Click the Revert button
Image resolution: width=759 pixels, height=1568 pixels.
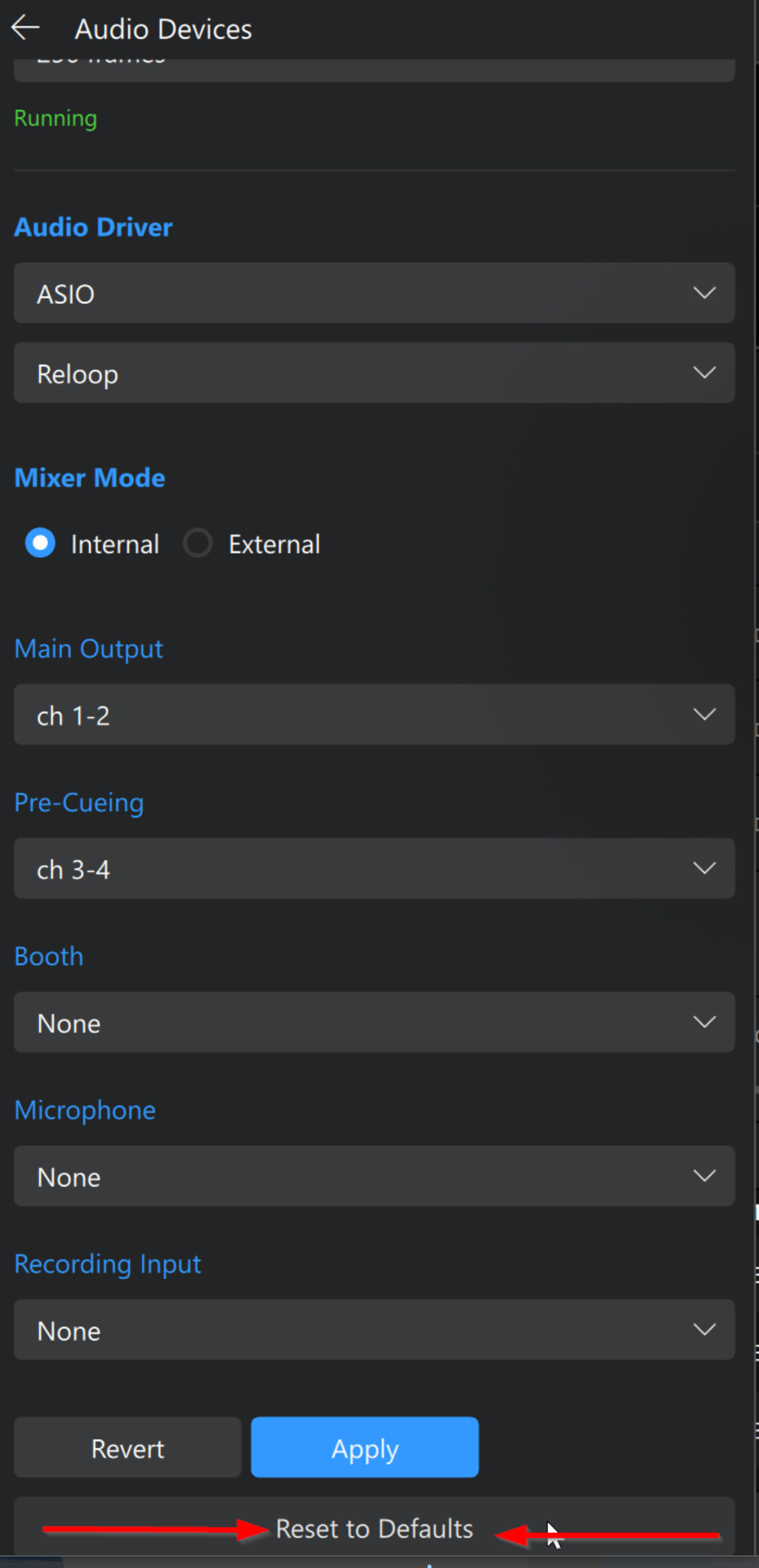point(128,1448)
